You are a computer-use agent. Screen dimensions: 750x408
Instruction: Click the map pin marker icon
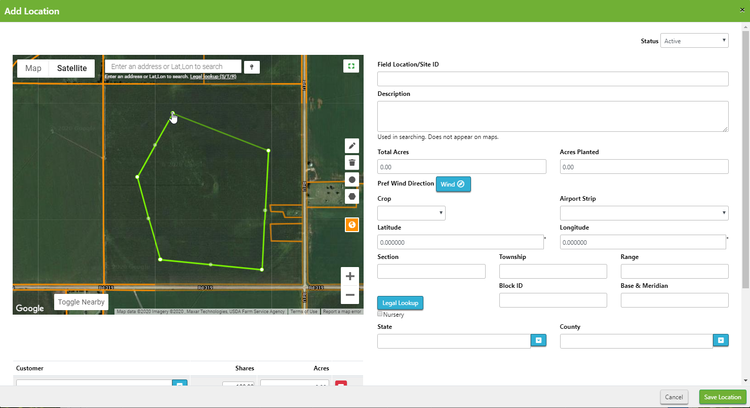(x=252, y=67)
